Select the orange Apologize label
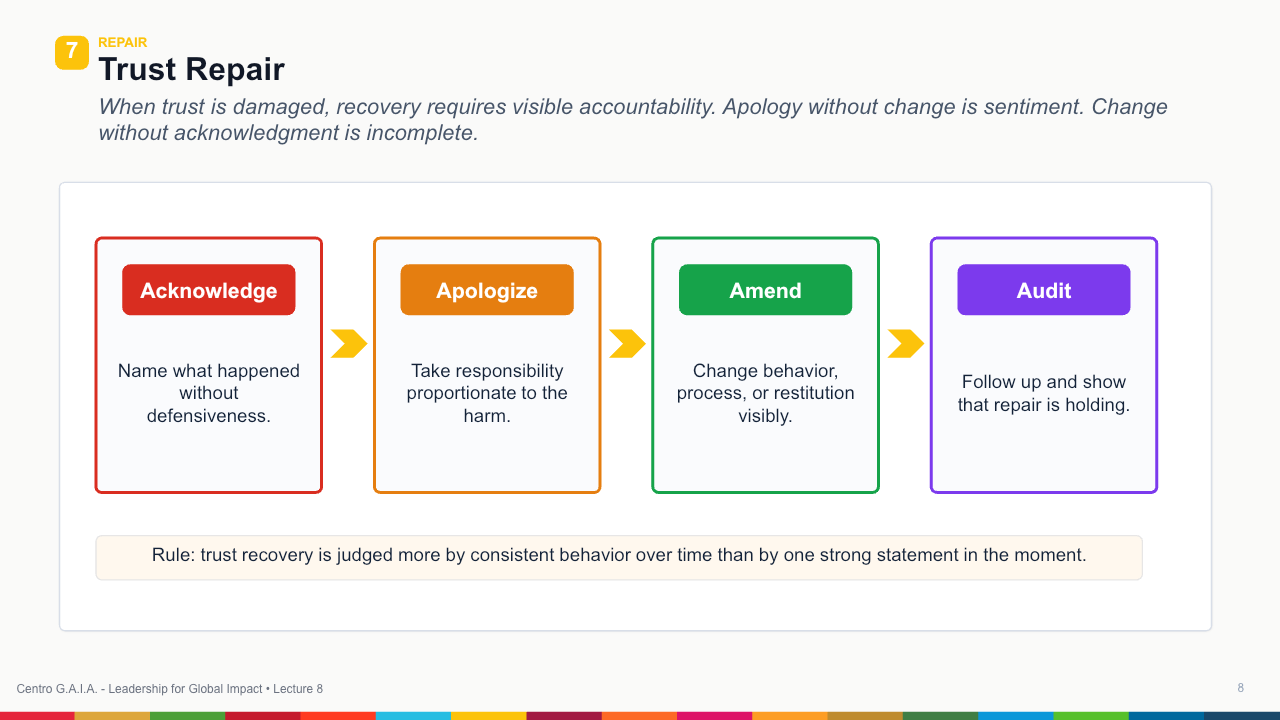Screen dimensions: 1280x720 [487, 290]
